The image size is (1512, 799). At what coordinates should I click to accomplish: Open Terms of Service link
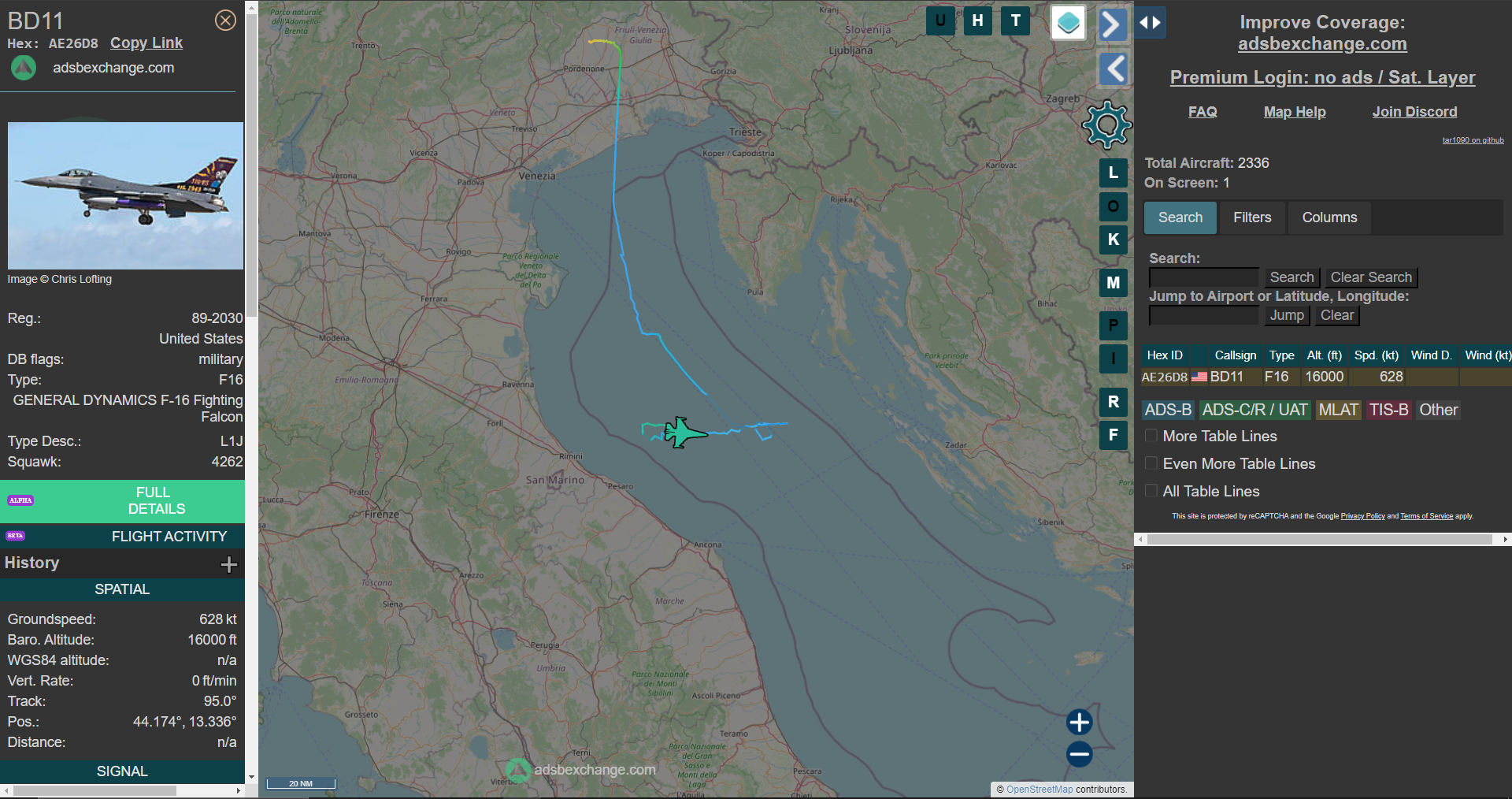(x=1426, y=516)
